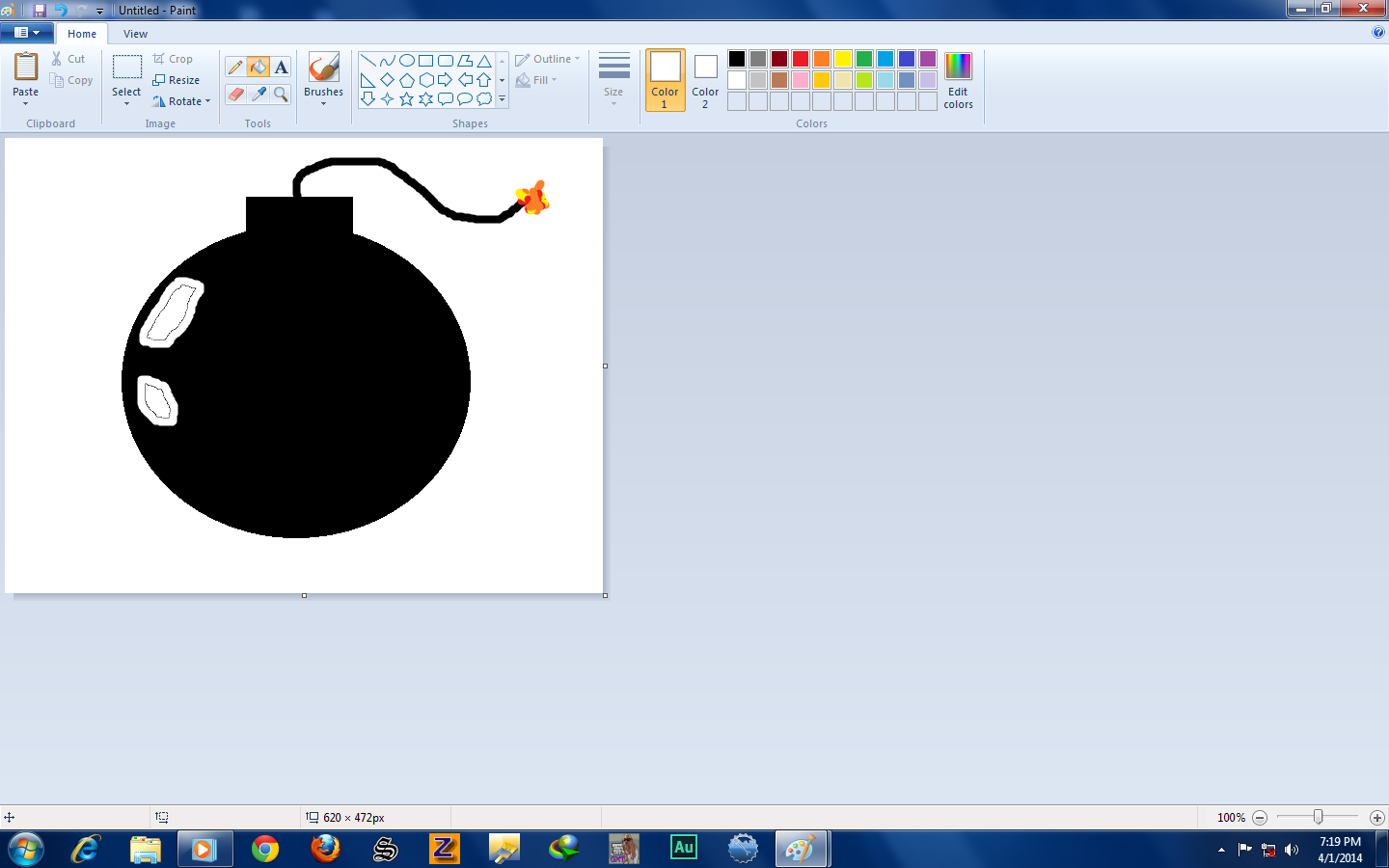Open the Brushes dropdown arrow
Image resolution: width=1389 pixels, height=868 pixels.
(x=323, y=103)
